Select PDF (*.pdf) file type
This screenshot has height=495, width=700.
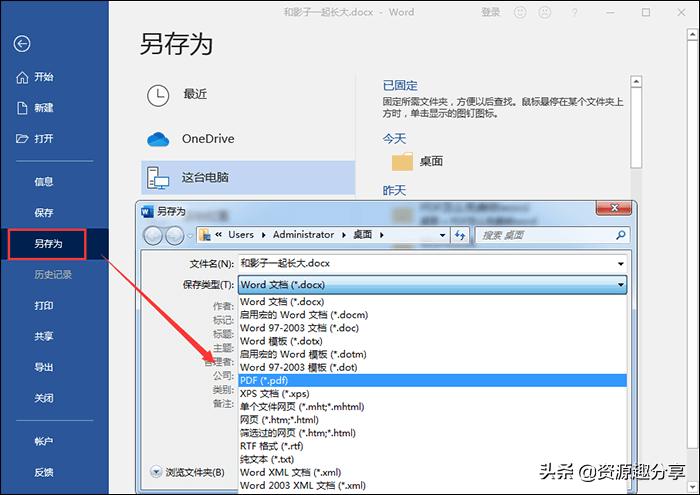pyautogui.click(x=432, y=380)
